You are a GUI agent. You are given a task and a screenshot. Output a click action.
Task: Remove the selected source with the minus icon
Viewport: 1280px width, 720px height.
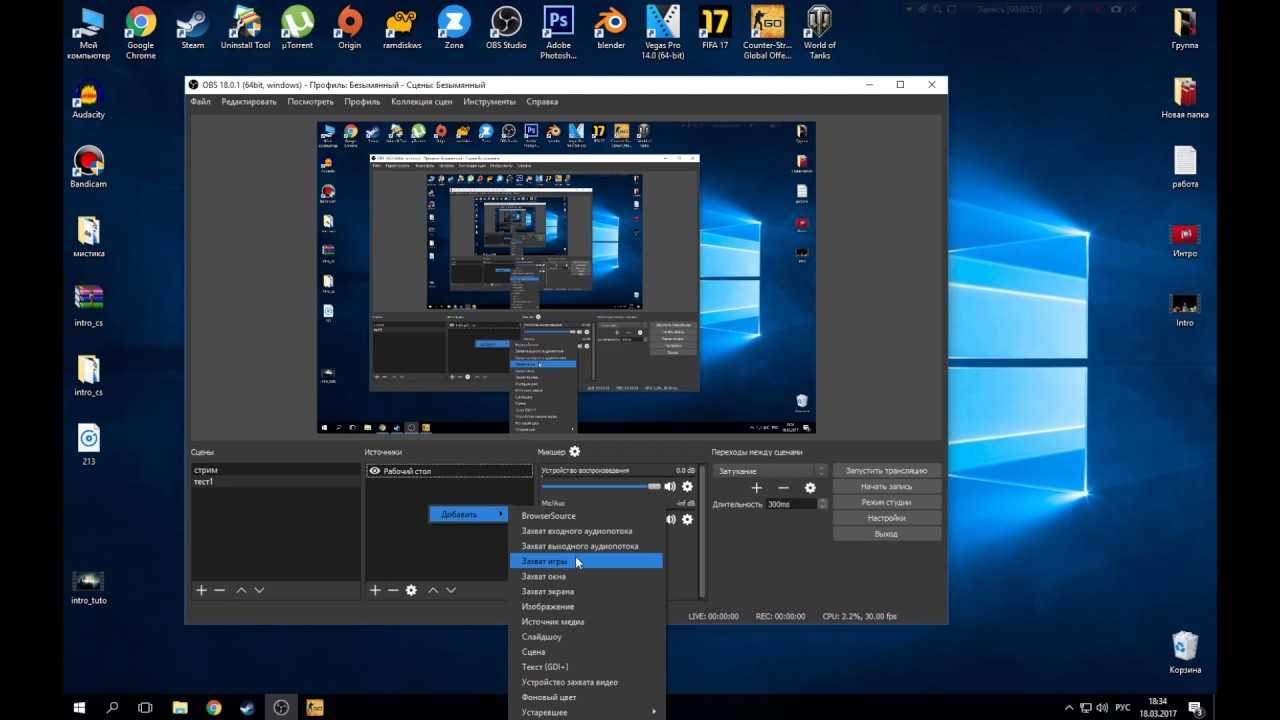pos(393,590)
